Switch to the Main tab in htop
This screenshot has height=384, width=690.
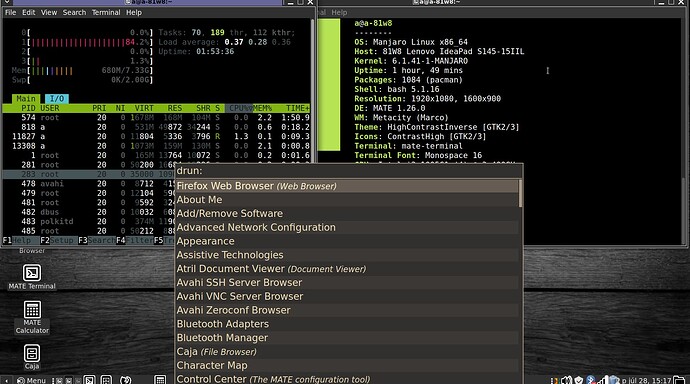[x=26, y=99]
